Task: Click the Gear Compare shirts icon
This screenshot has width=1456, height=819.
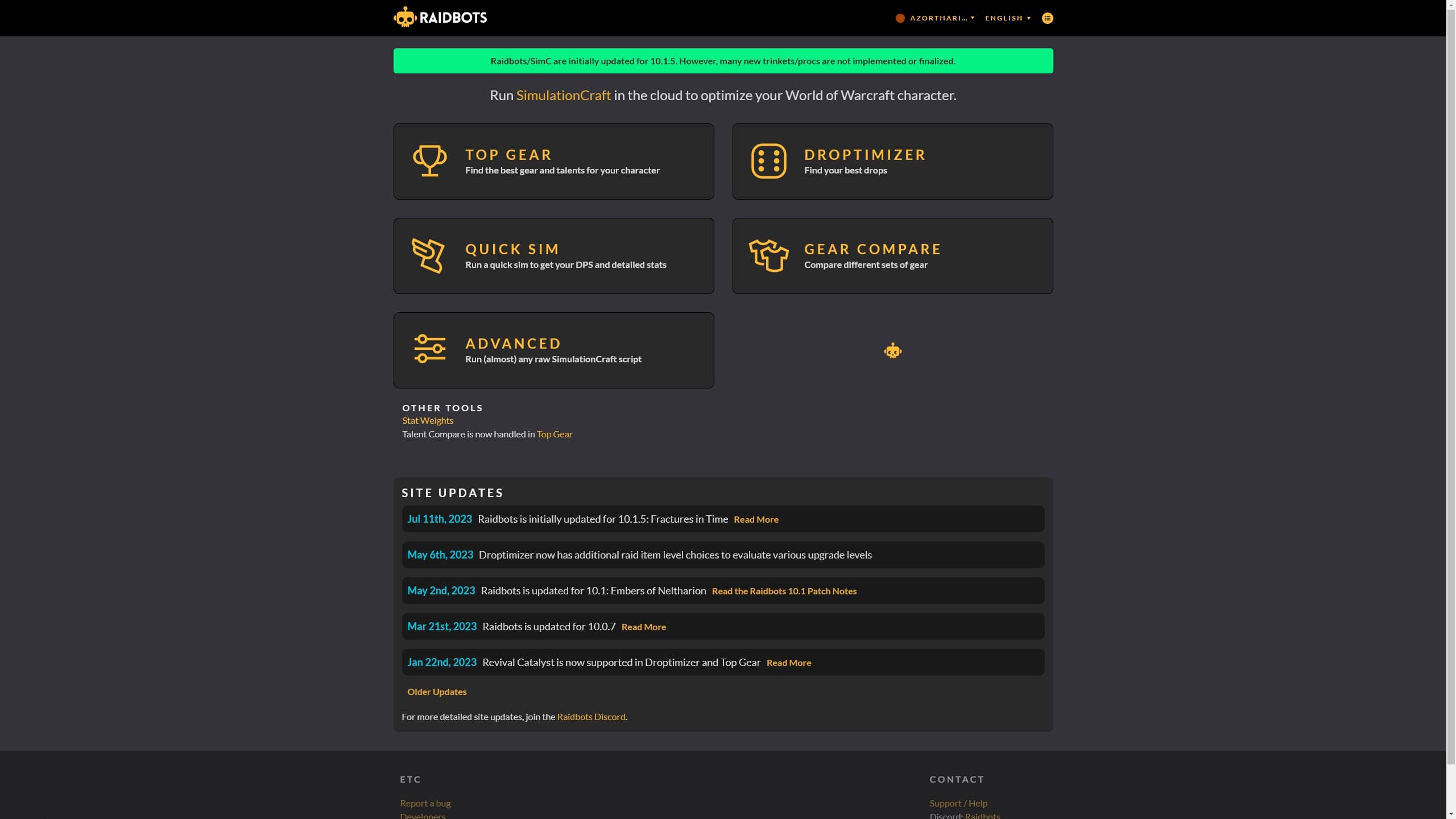Action: click(768, 255)
